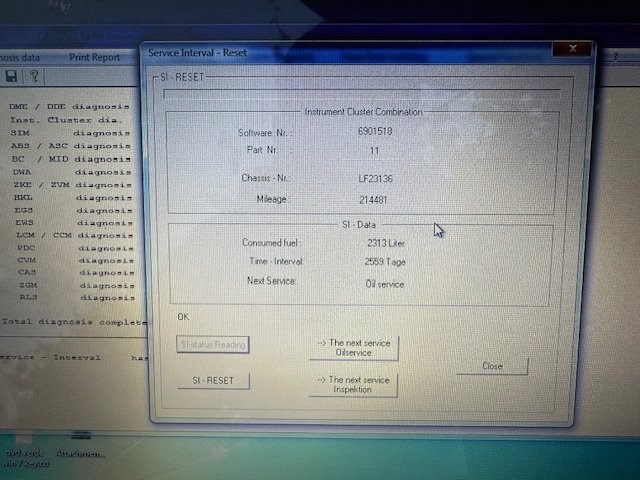Click the Mileage value 214481

coord(373,200)
